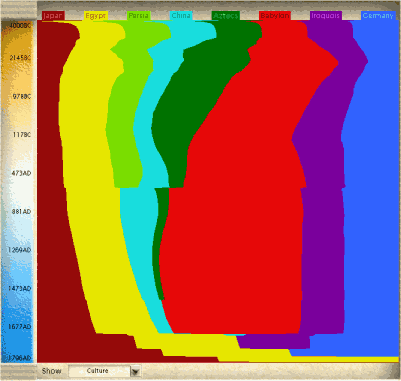Screen dimensions: 401x381
Task: Click the 2145BC timeline marker
Action: [x=20, y=58]
